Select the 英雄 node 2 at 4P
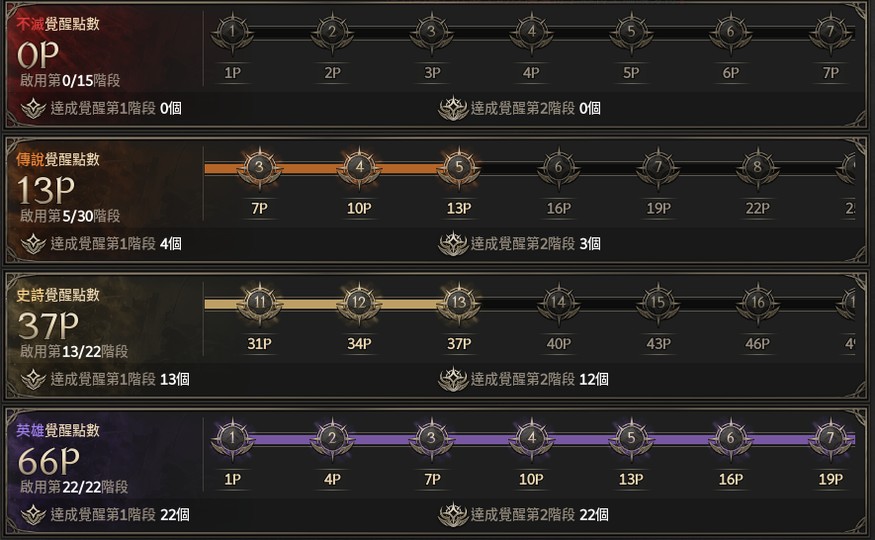875x540 pixels. 332,439
